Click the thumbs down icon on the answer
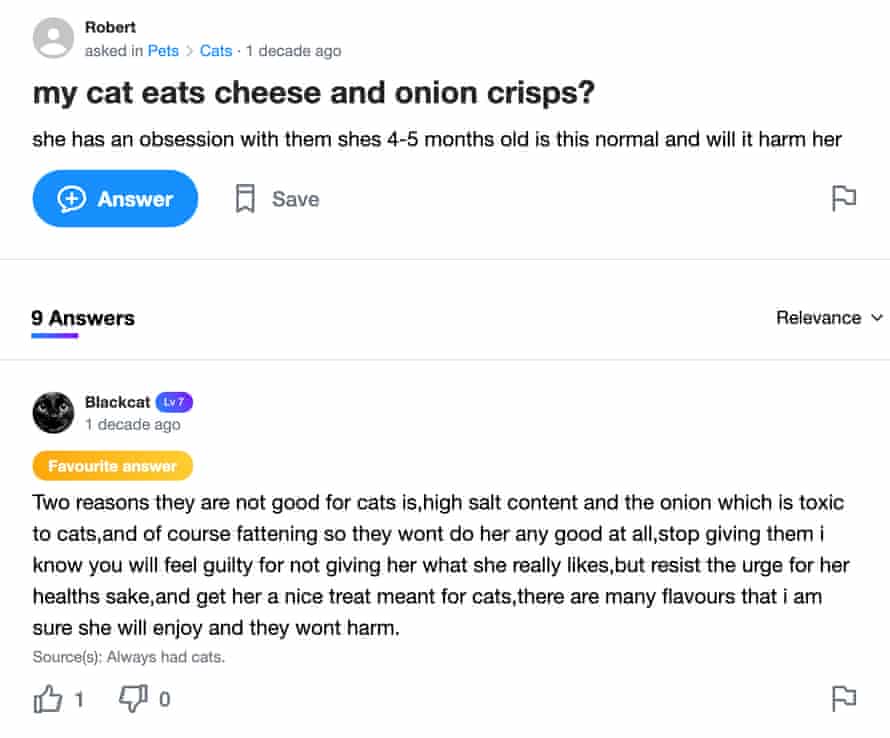The height and width of the screenshot is (738, 890). (133, 699)
